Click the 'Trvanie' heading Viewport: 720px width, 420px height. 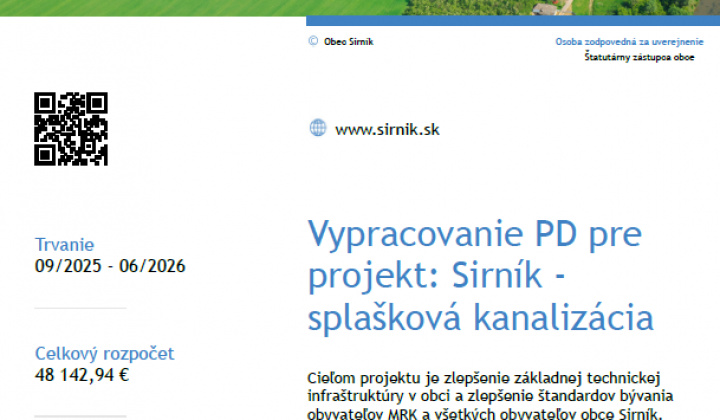pyautogui.click(x=65, y=245)
